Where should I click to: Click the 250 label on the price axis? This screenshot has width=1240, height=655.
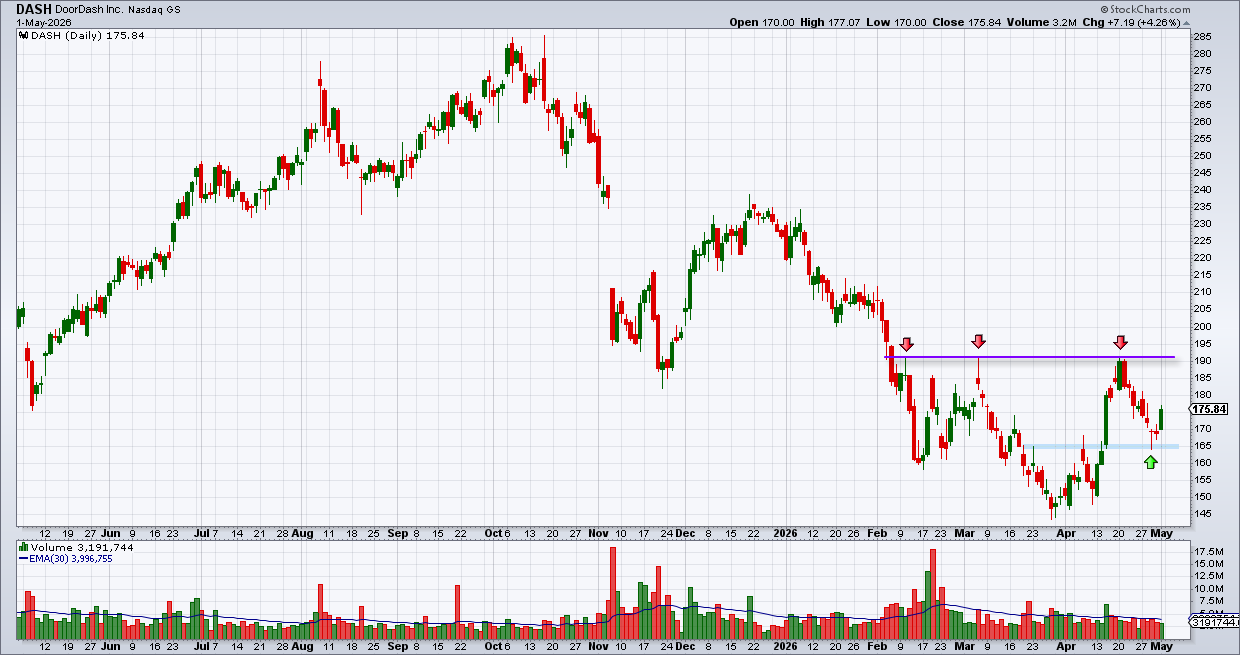(1202, 156)
